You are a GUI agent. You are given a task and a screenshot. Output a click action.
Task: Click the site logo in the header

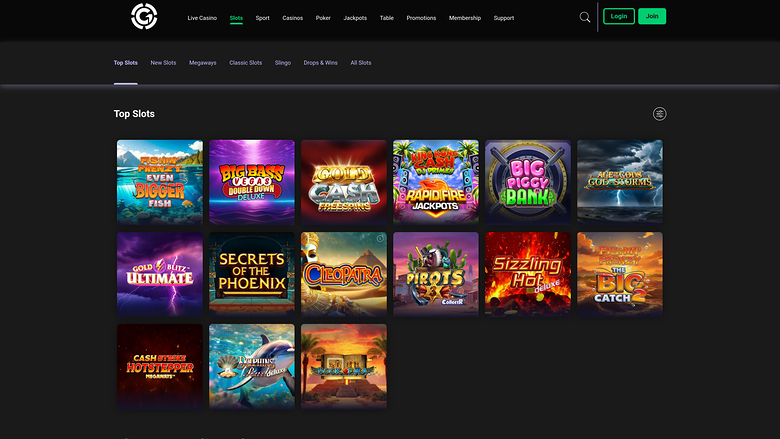coord(145,17)
